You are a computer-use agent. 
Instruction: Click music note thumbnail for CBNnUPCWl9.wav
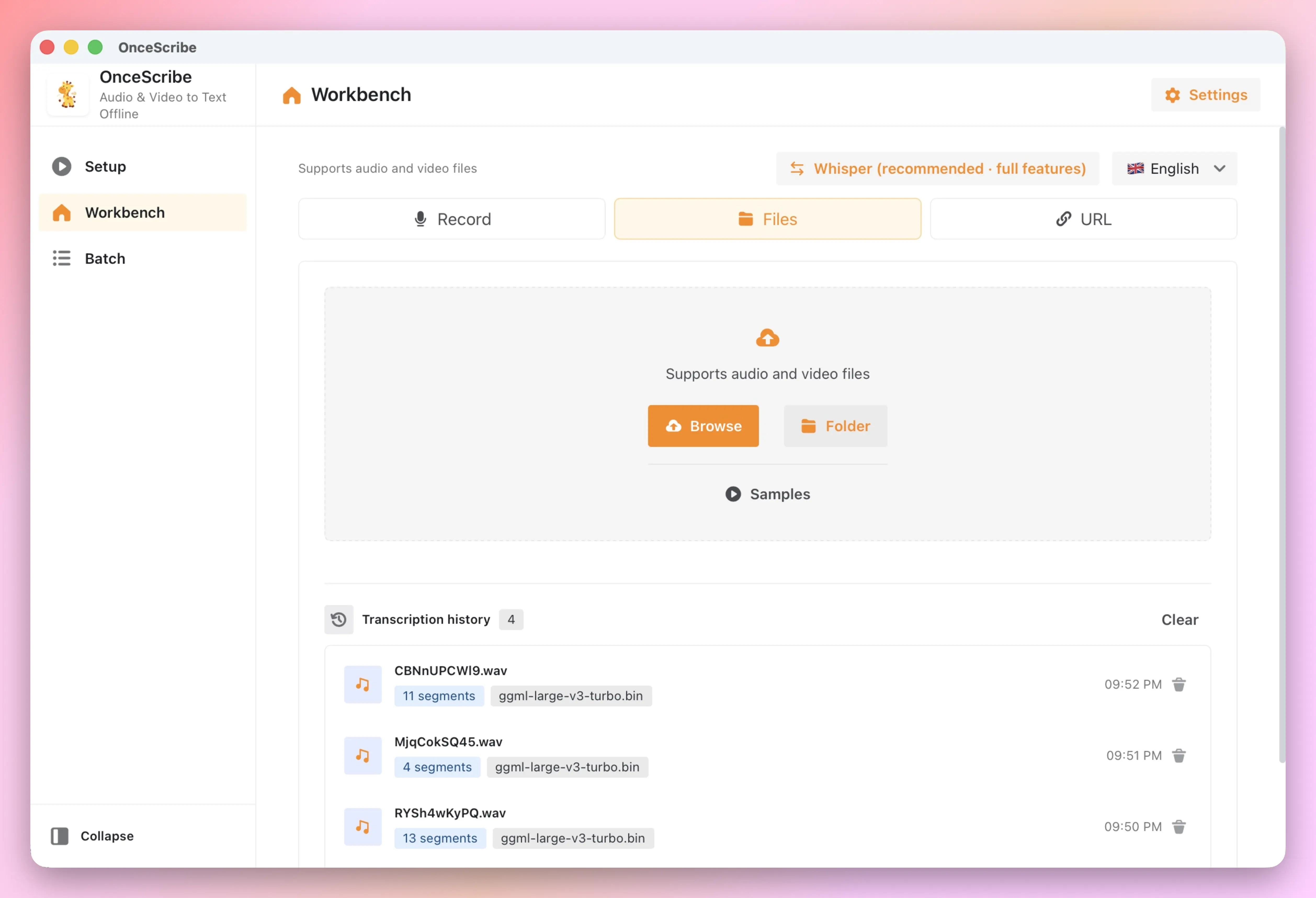(363, 684)
